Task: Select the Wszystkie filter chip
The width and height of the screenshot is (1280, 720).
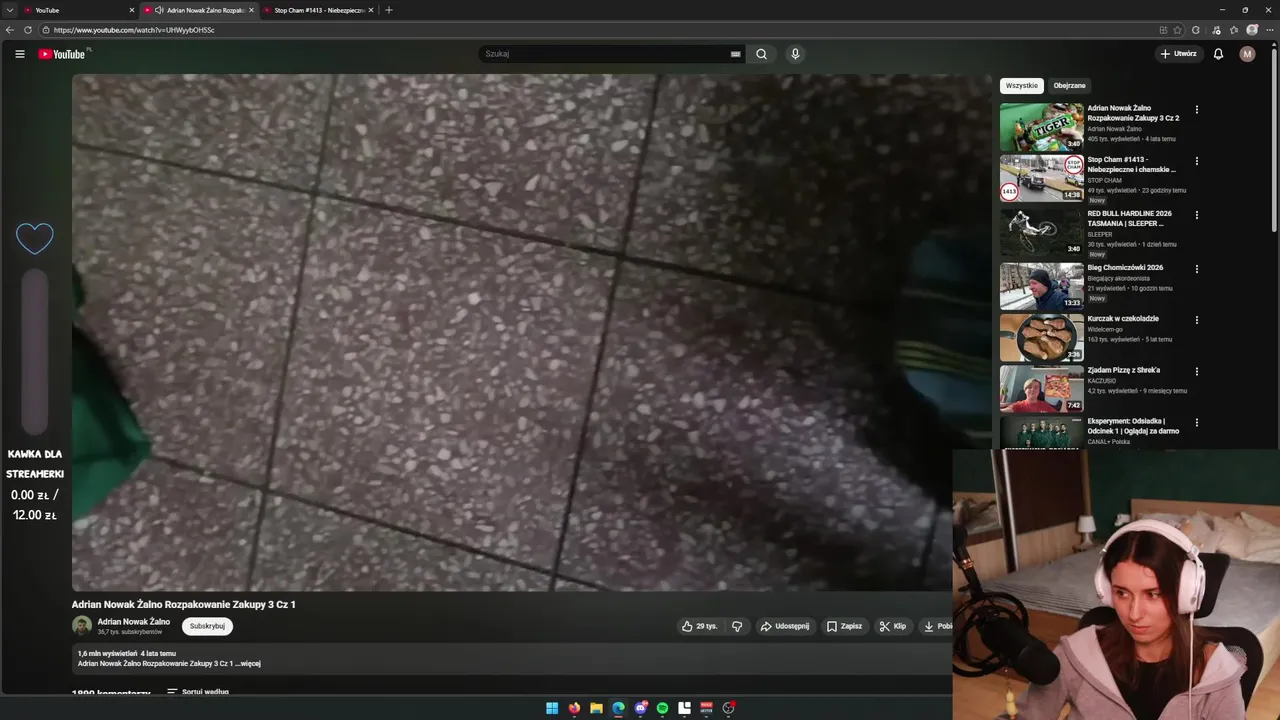Action: click(x=1022, y=86)
